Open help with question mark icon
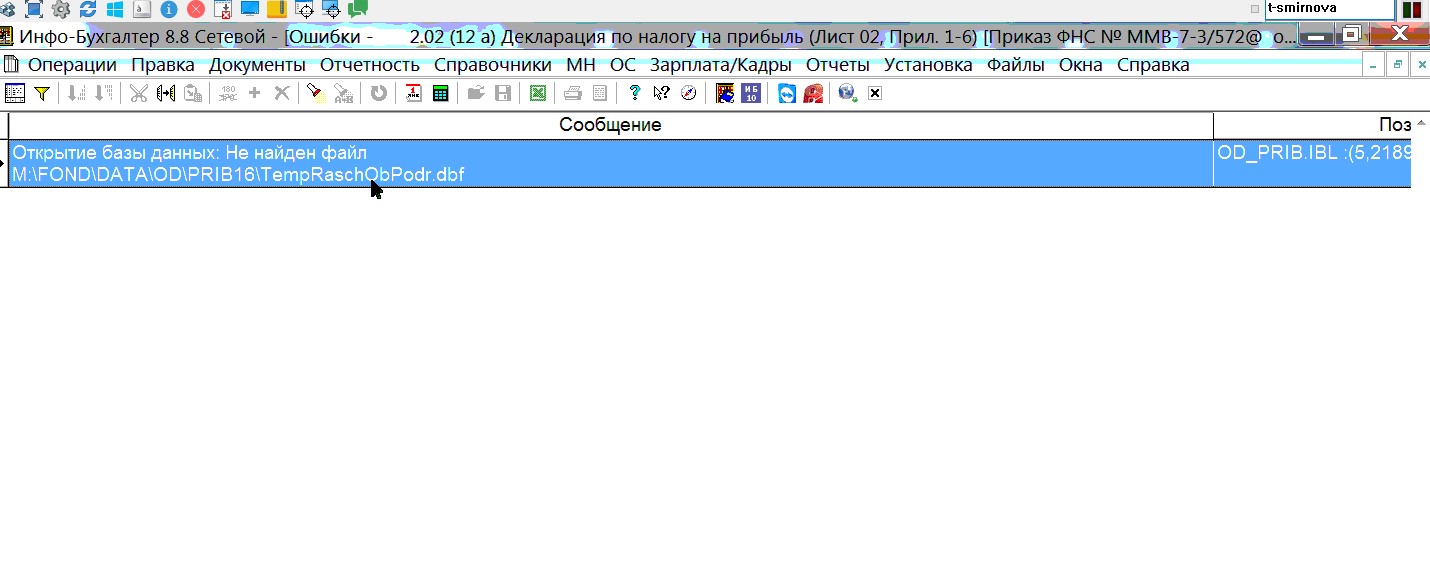 click(x=634, y=94)
